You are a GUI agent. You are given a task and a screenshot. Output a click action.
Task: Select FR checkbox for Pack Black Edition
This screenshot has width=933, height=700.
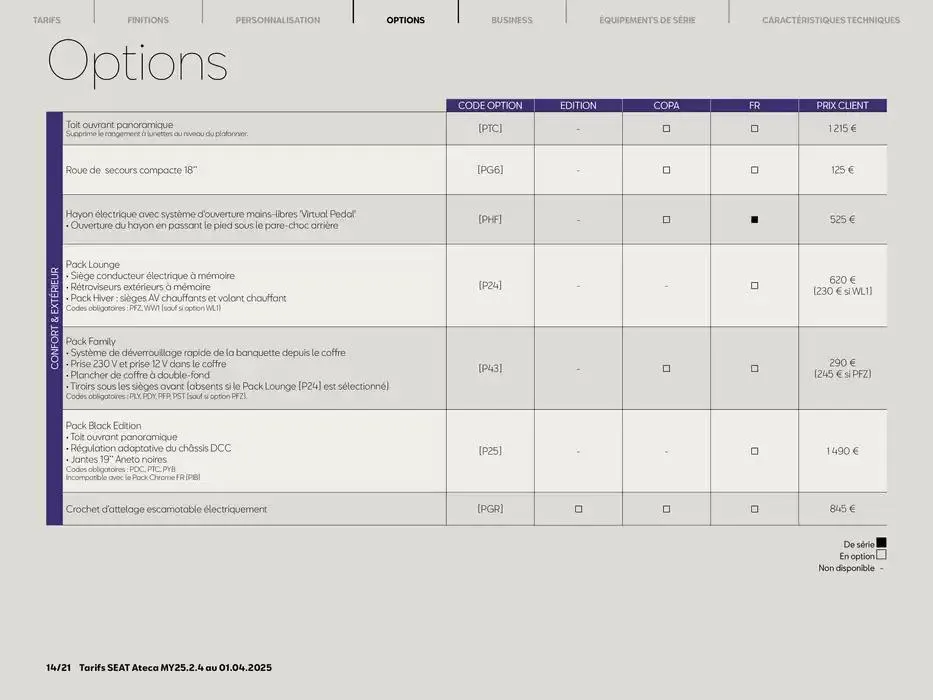click(754, 451)
